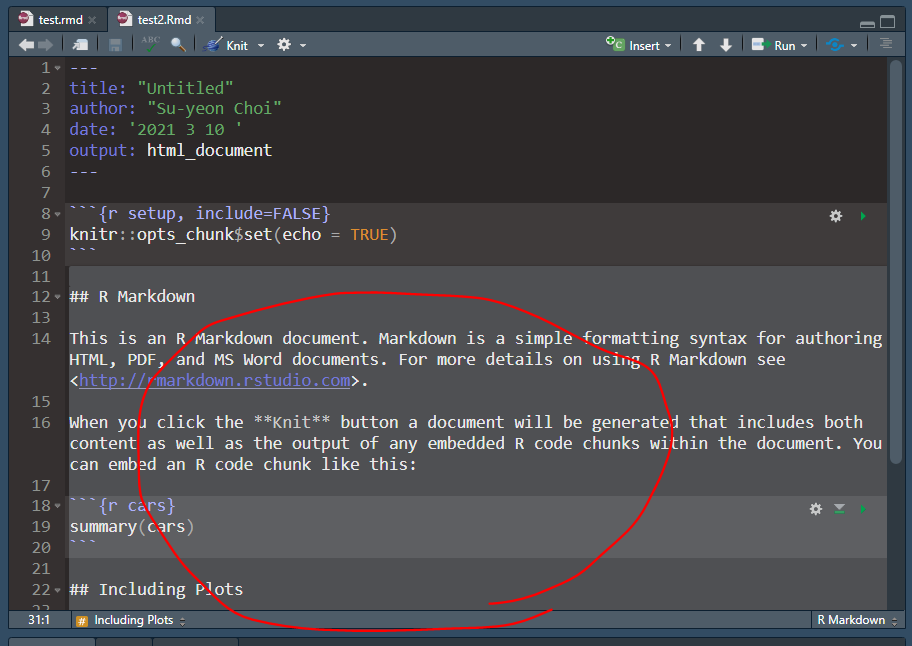Image resolution: width=912 pixels, height=646 pixels.
Task: Run all chunks above cars chunk
Action: (839, 509)
